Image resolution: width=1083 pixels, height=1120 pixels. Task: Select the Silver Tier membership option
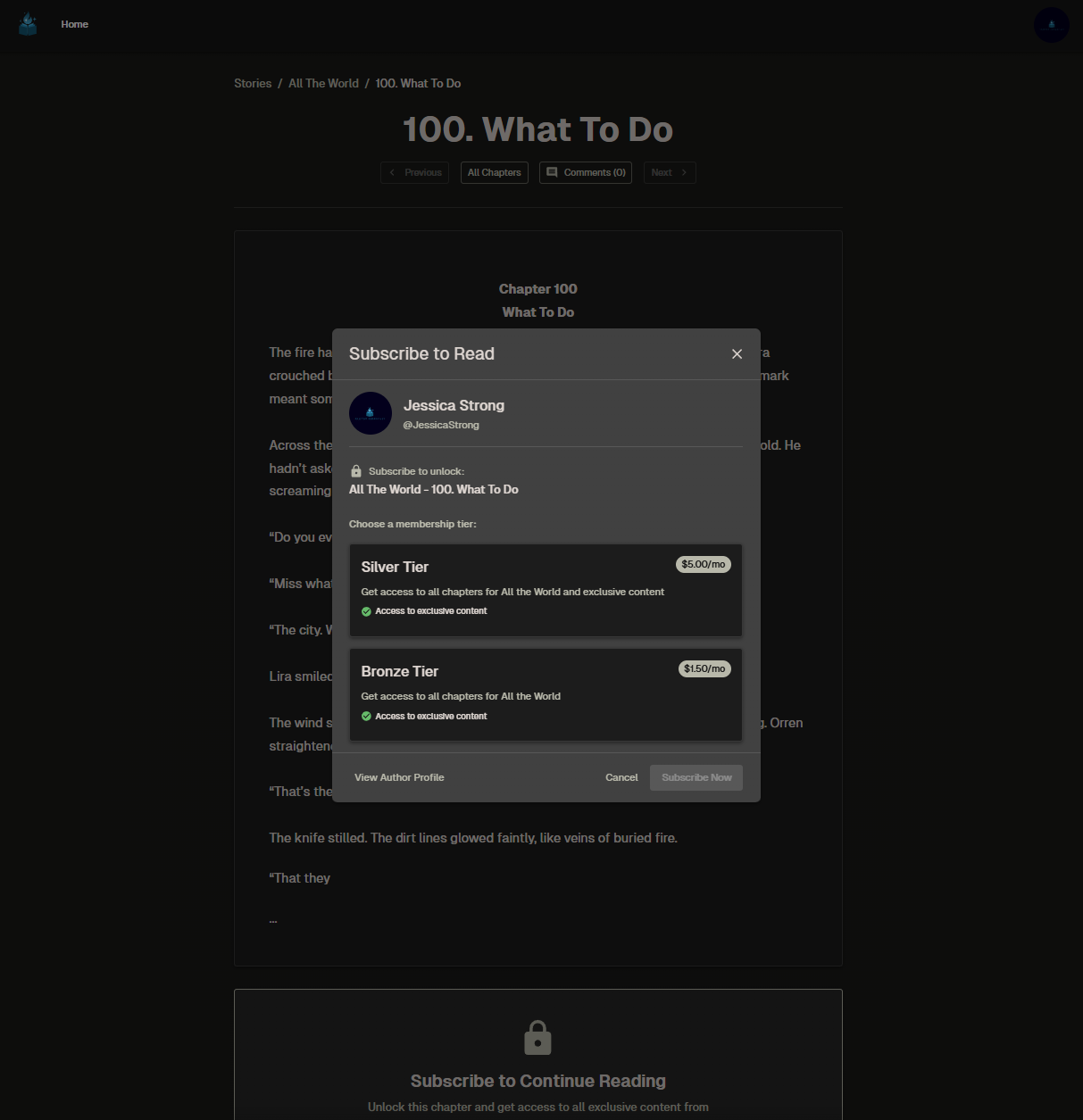click(x=546, y=590)
